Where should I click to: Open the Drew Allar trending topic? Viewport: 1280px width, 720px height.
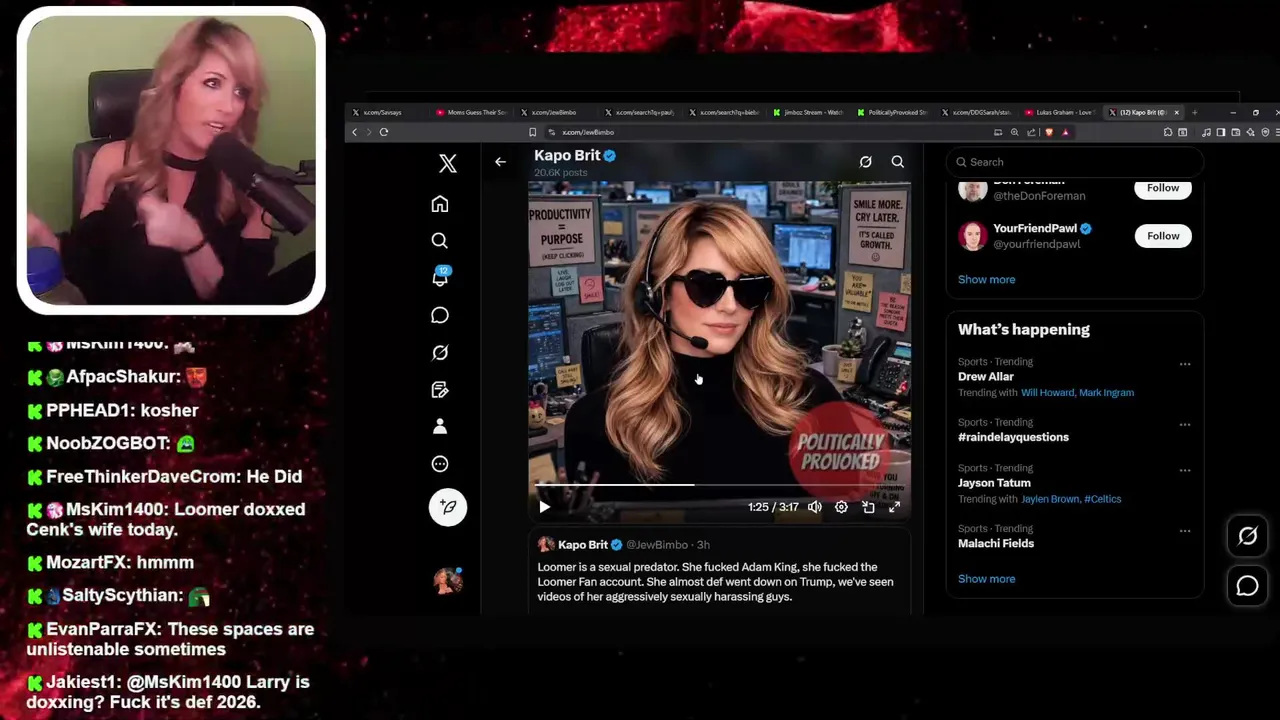(986, 377)
